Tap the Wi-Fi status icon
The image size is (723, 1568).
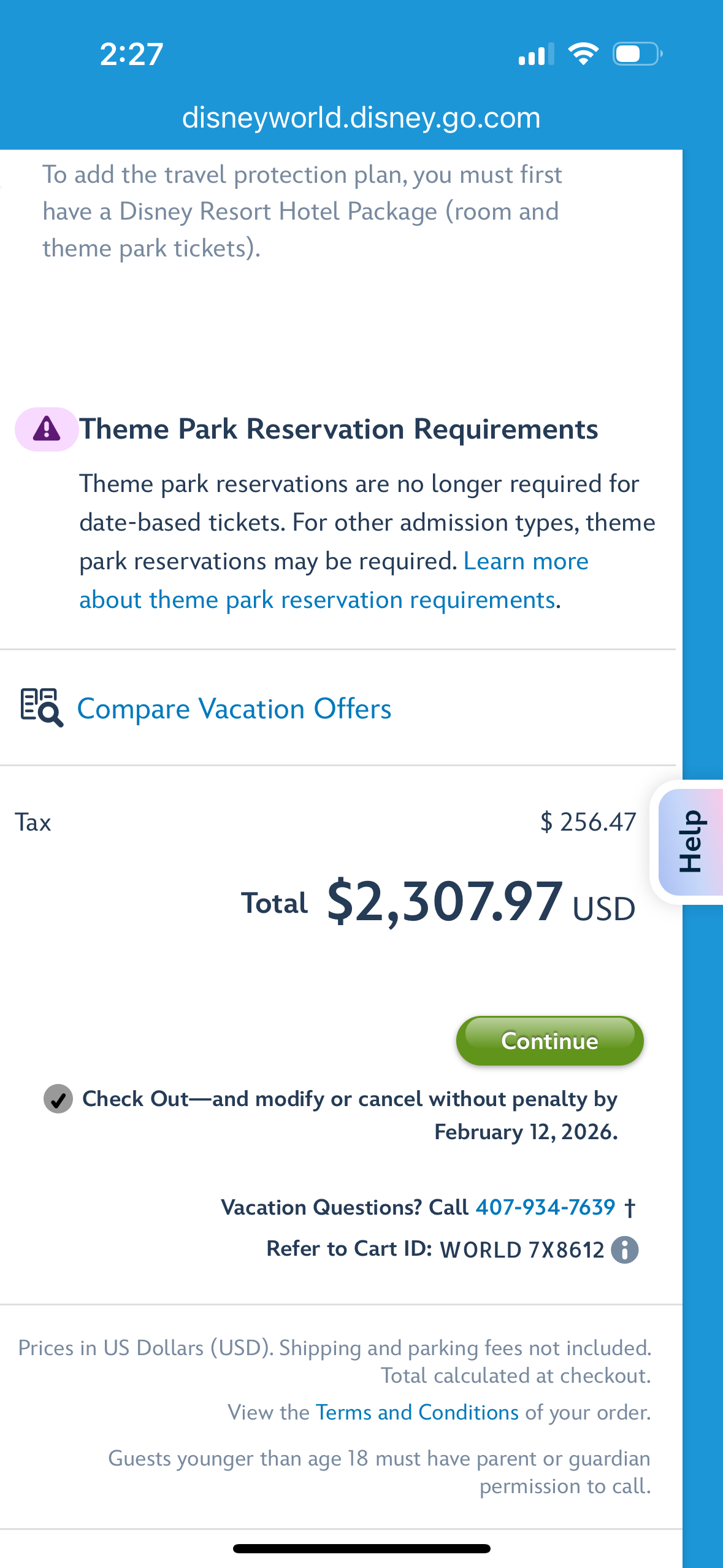click(583, 54)
